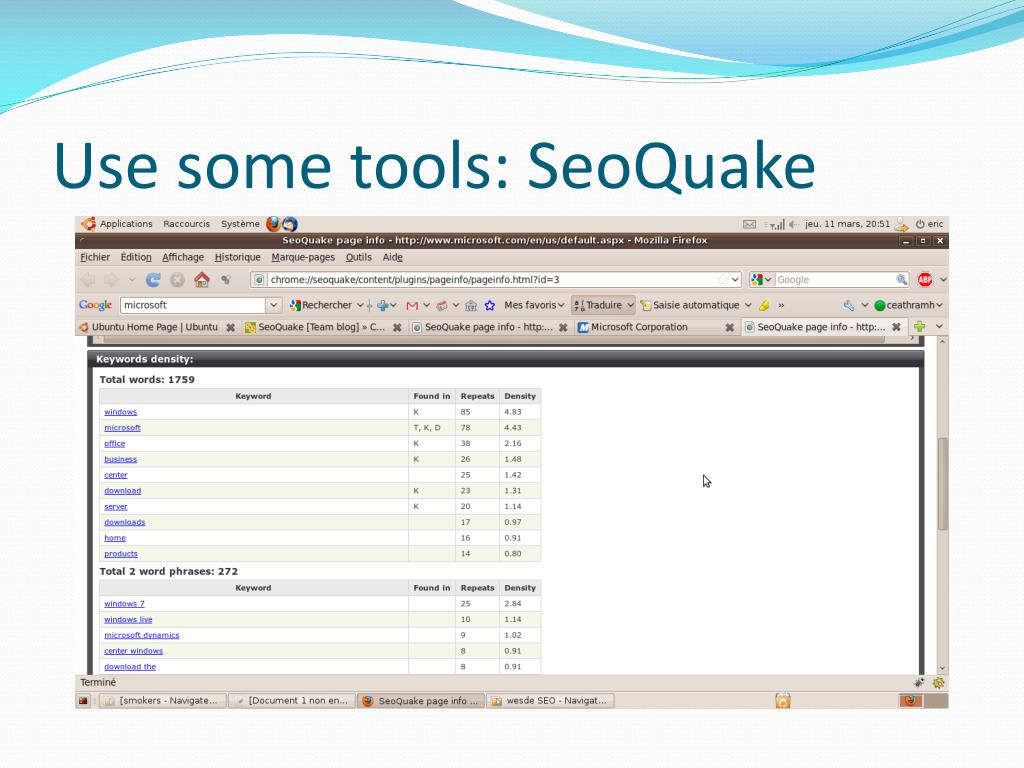This screenshot has width=1024, height=768.
Task: Switch to wesde SEO taskbar window
Action: [551, 701]
